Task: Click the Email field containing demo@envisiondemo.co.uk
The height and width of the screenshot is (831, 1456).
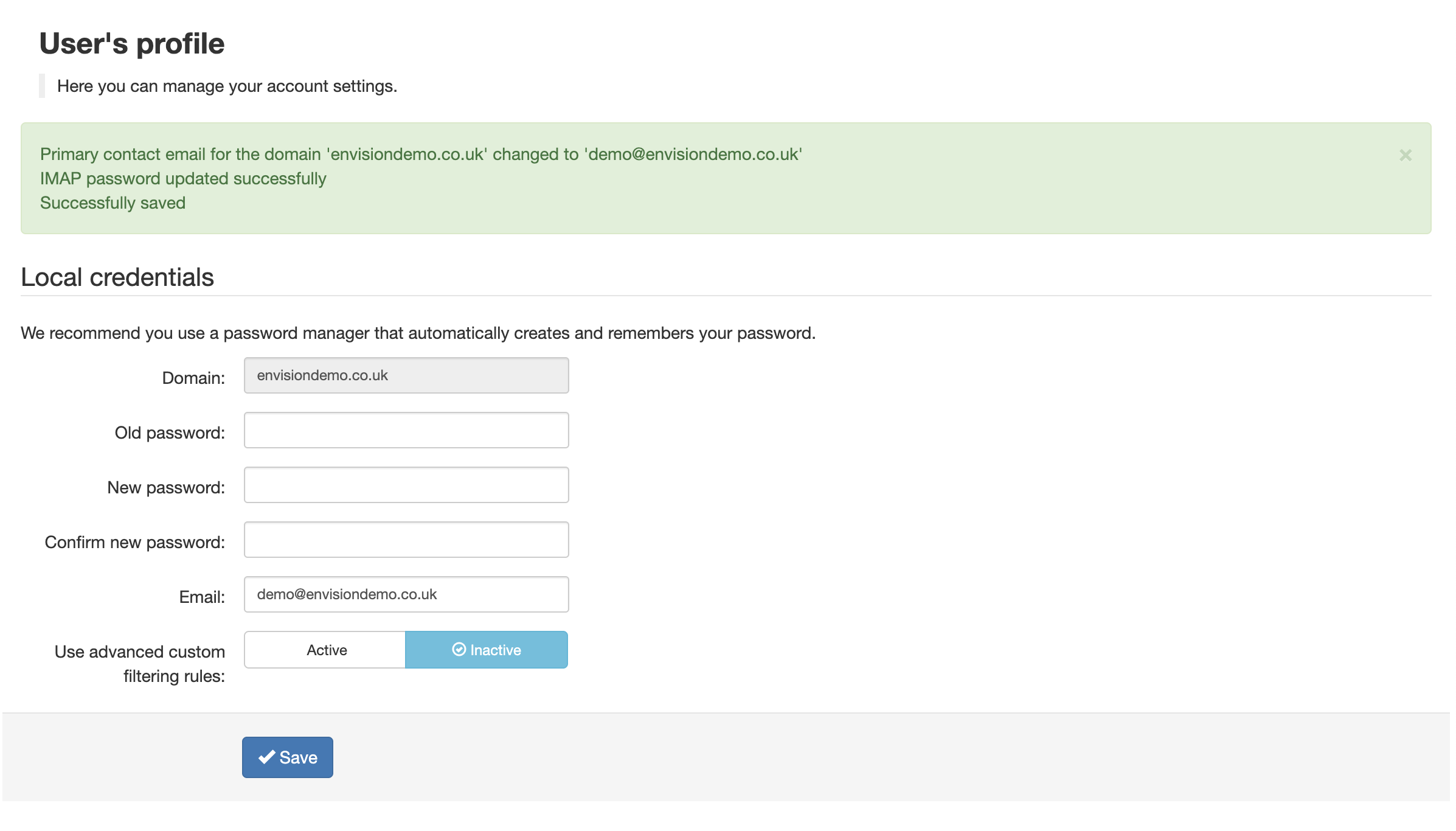Action: pos(406,594)
